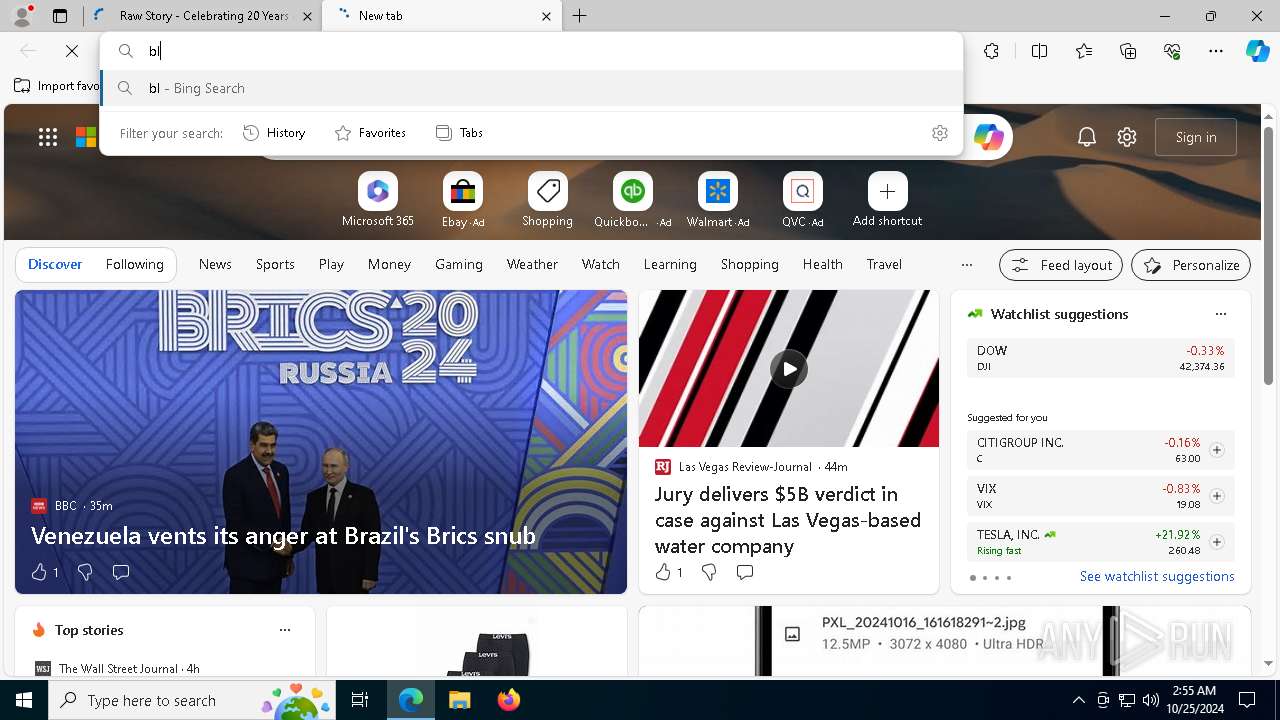Open Browser essentials heart icon
This screenshot has width=1280, height=720.
(x=1172, y=51)
